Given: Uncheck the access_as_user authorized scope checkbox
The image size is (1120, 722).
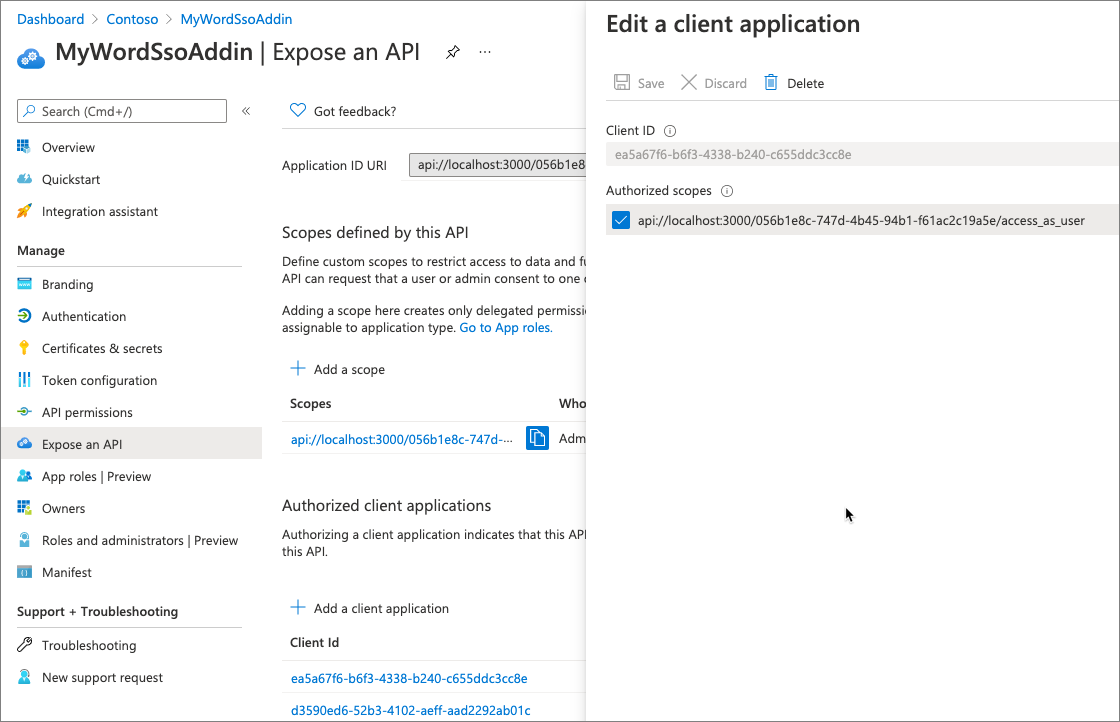Looking at the screenshot, I should 621,220.
